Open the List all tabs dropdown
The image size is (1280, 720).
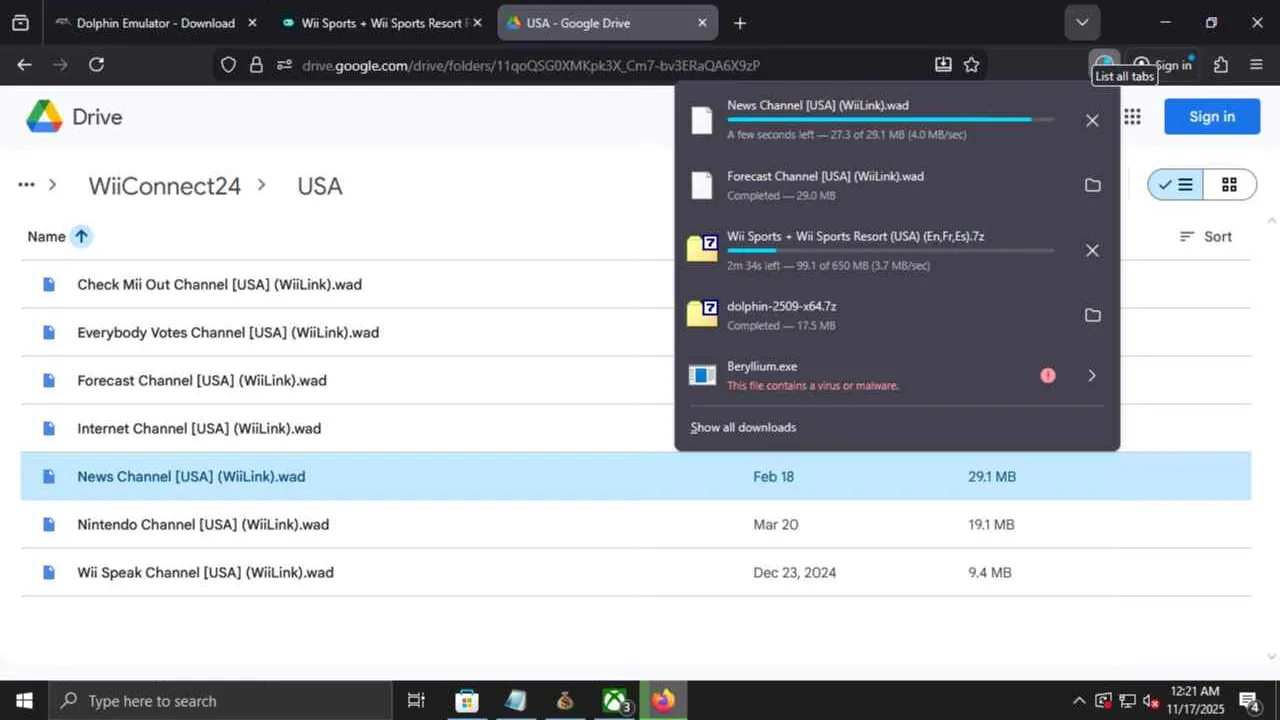[1082, 23]
